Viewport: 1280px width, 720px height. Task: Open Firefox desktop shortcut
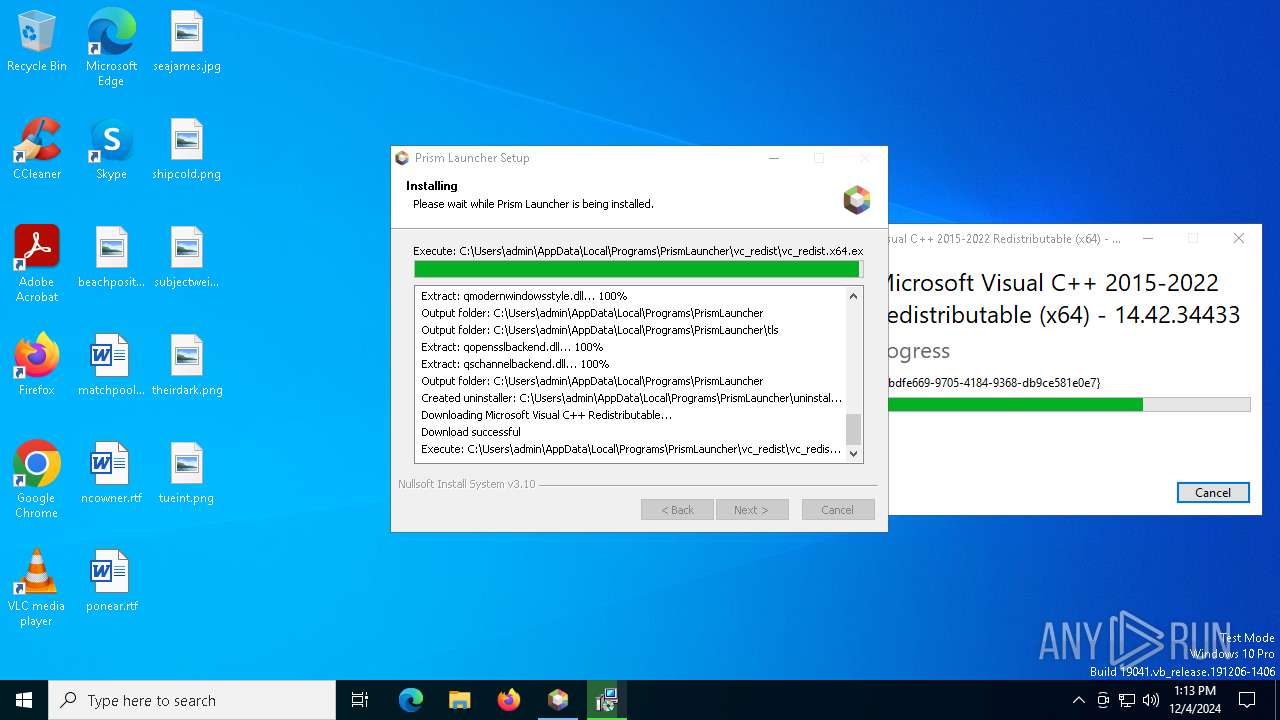tap(37, 365)
